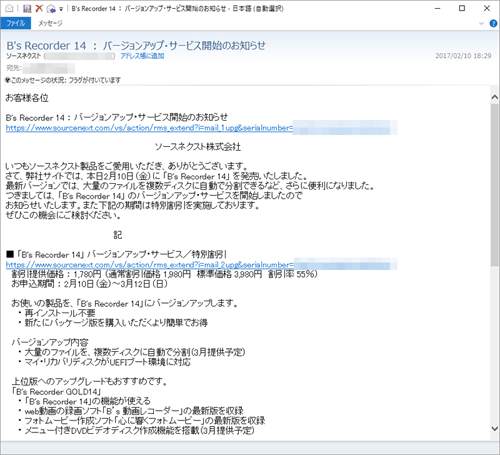Screen dimensions: 500x455
Task: Minimize the message window
Action: coord(438,8)
